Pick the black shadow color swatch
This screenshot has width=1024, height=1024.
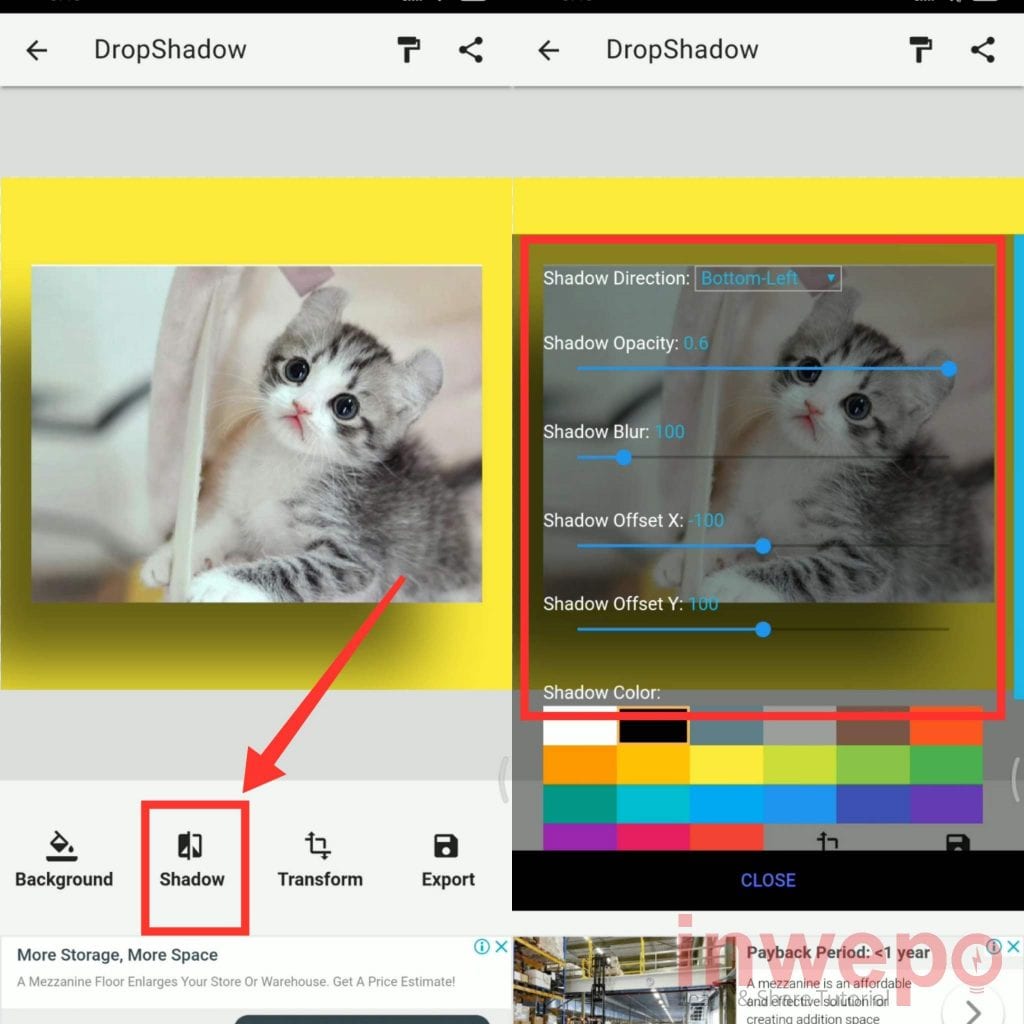653,726
